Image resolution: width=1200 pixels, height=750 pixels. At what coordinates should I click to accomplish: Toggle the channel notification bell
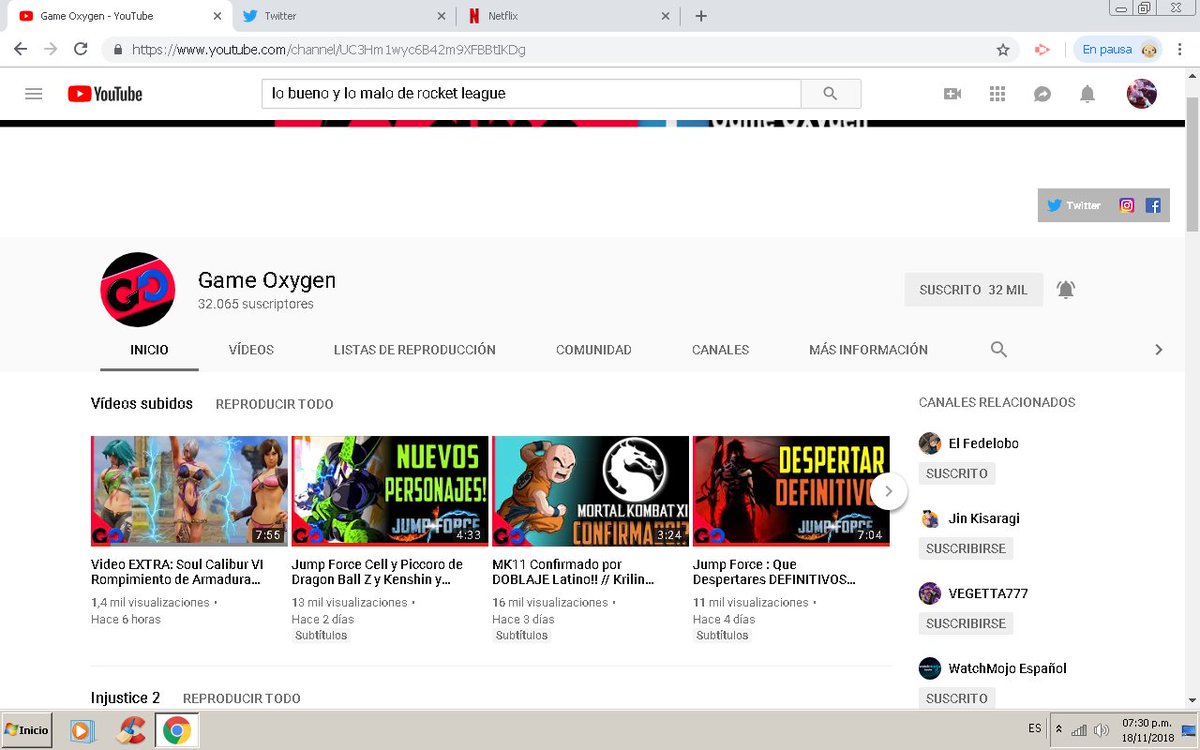click(x=1066, y=290)
